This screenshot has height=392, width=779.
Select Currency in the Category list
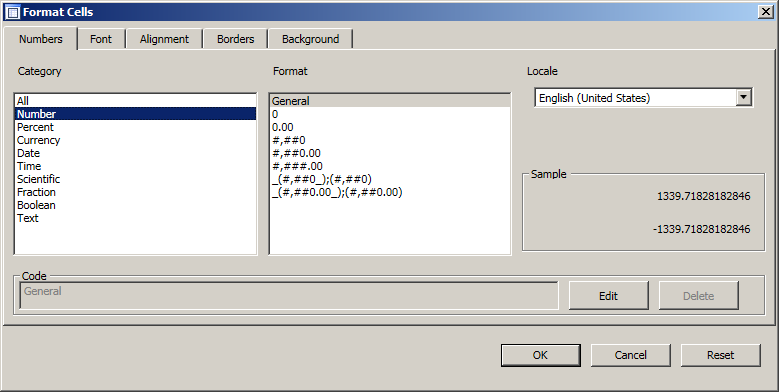[x=135, y=140]
